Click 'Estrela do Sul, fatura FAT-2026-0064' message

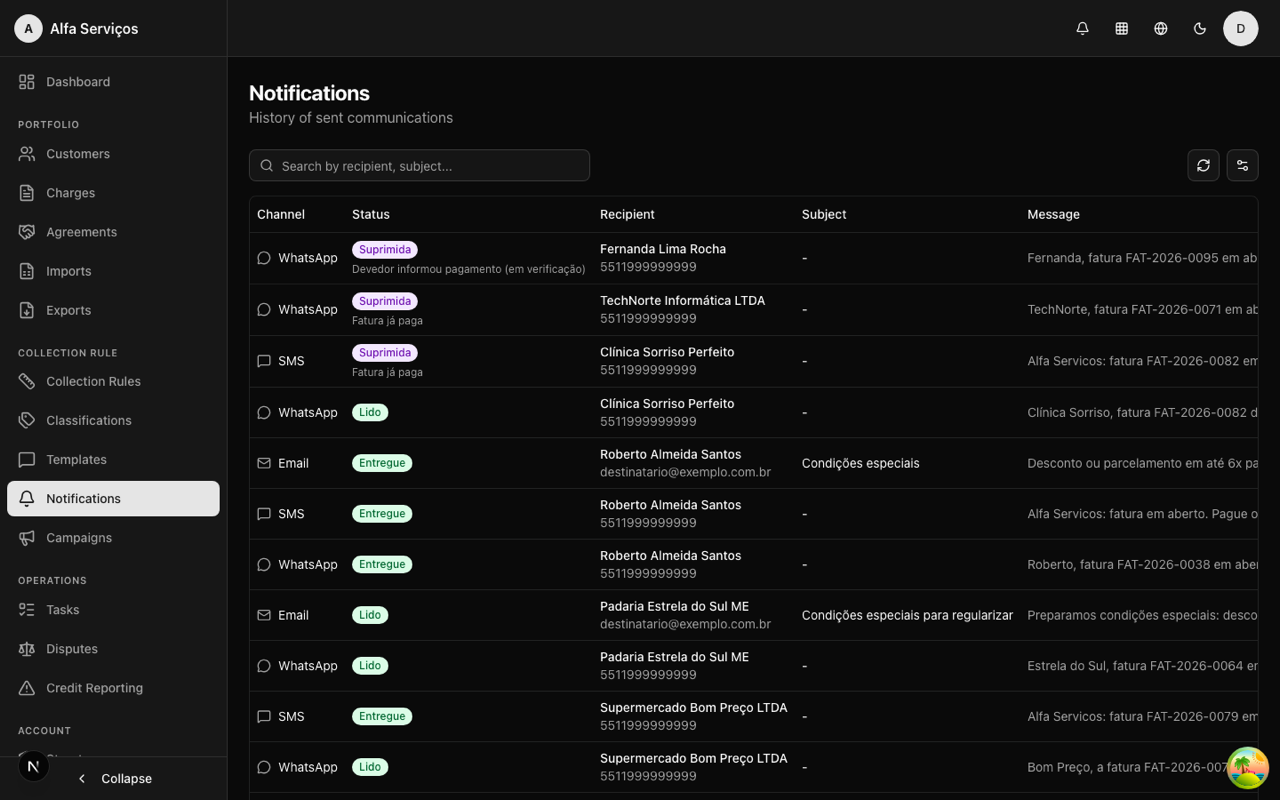(1142, 666)
